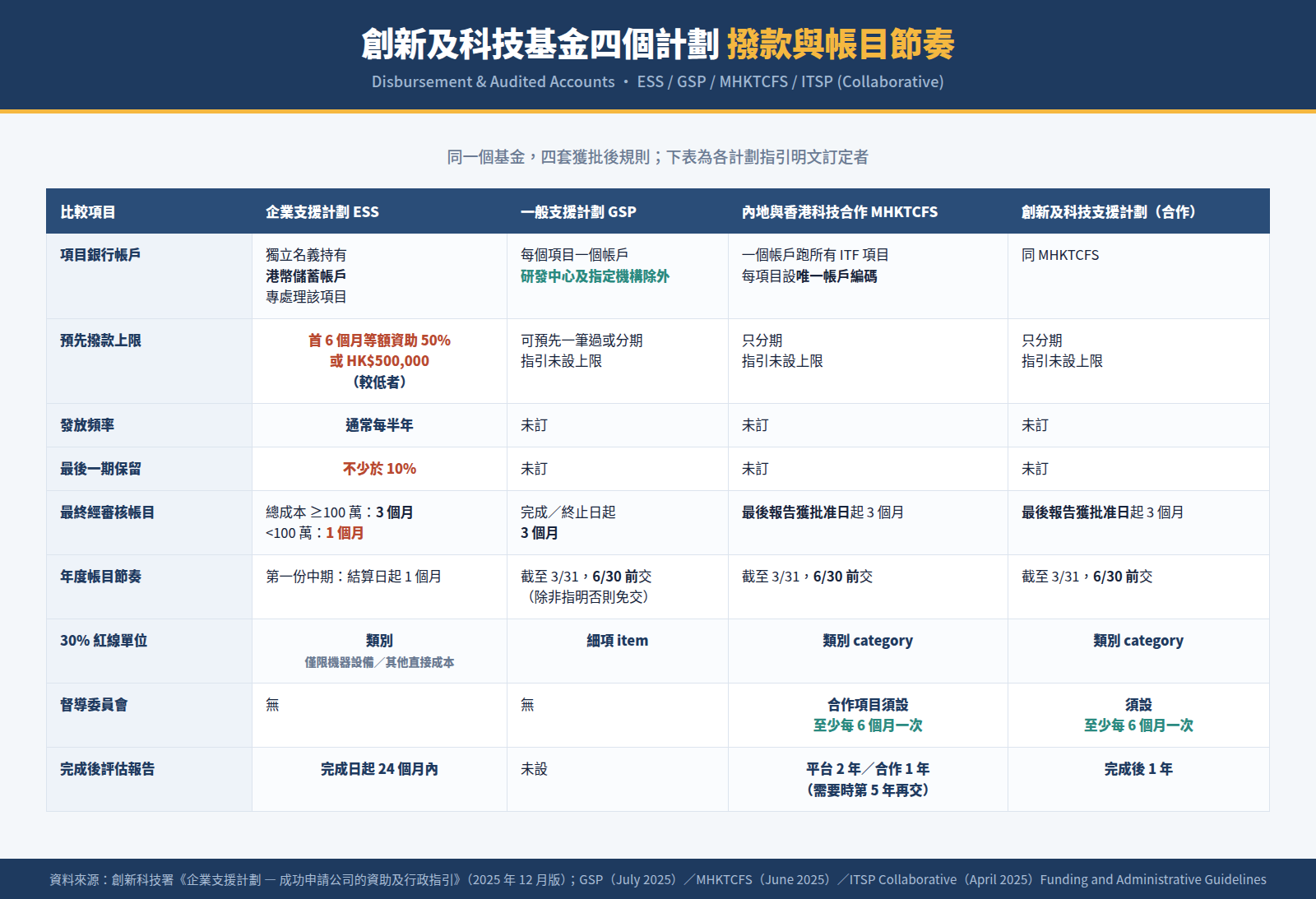Screen dimensions: 1316x899
Task: Click the text 第一份中期：結算日起 1 個月
Action: pyautogui.click(x=354, y=577)
